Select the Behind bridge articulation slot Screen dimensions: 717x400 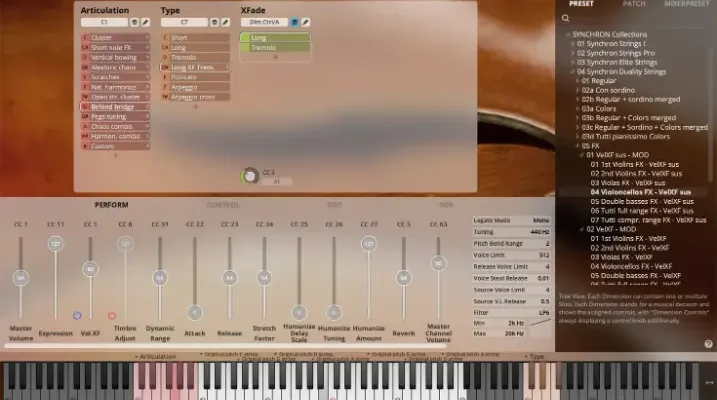pos(115,106)
